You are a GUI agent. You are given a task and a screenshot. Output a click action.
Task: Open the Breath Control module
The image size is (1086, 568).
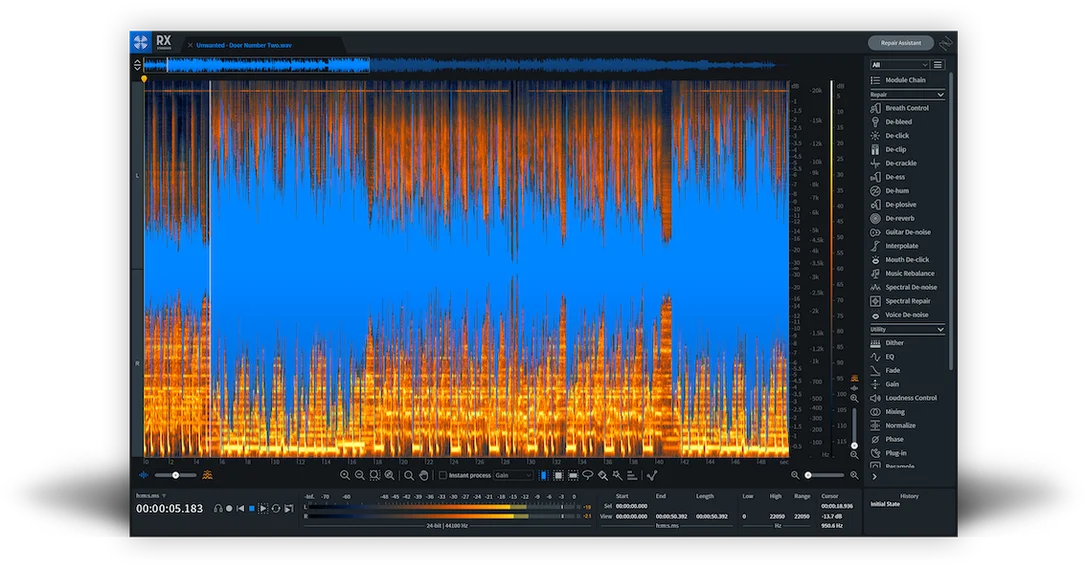[x=900, y=108]
